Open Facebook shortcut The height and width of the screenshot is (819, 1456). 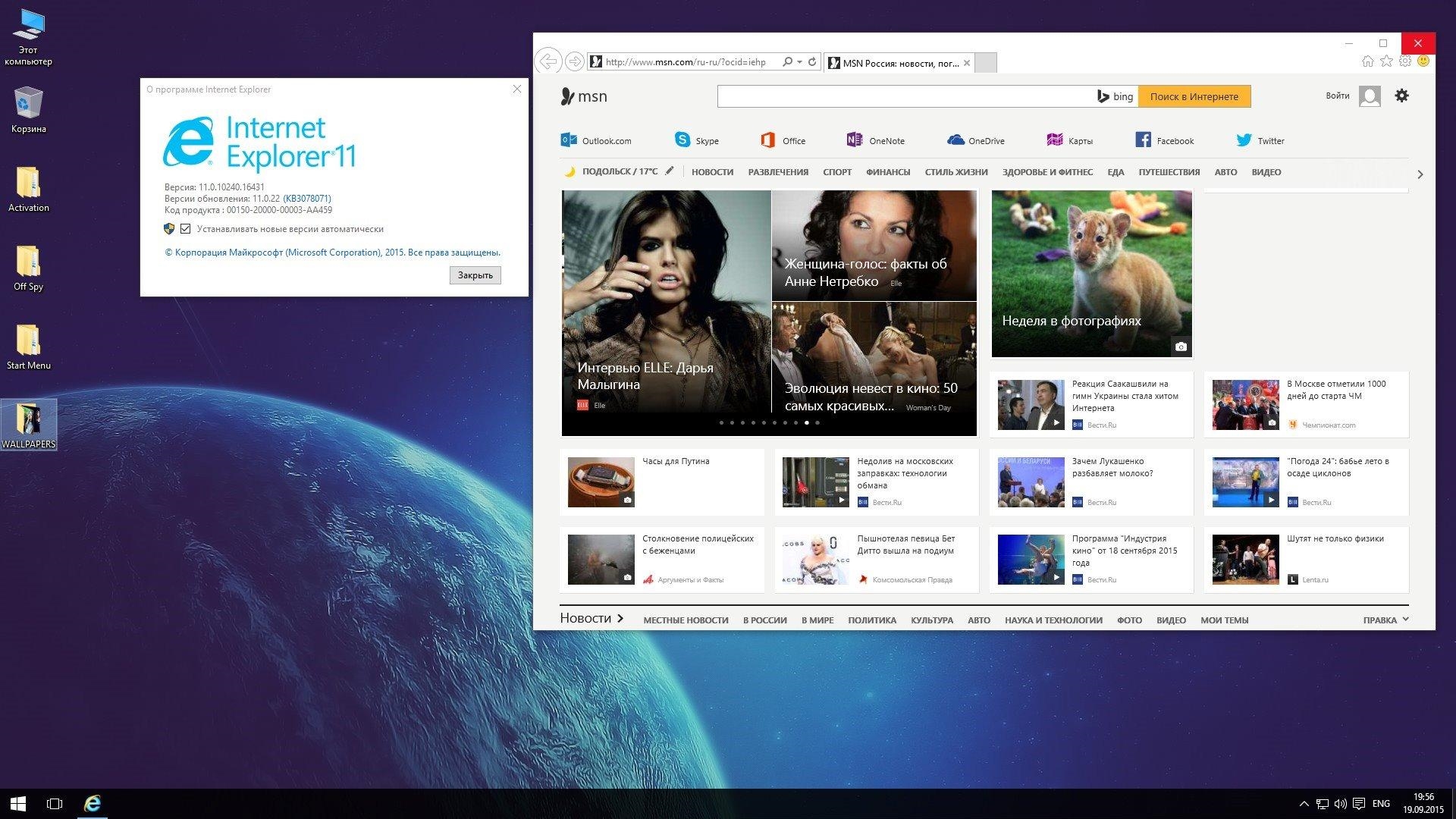(x=1165, y=140)
